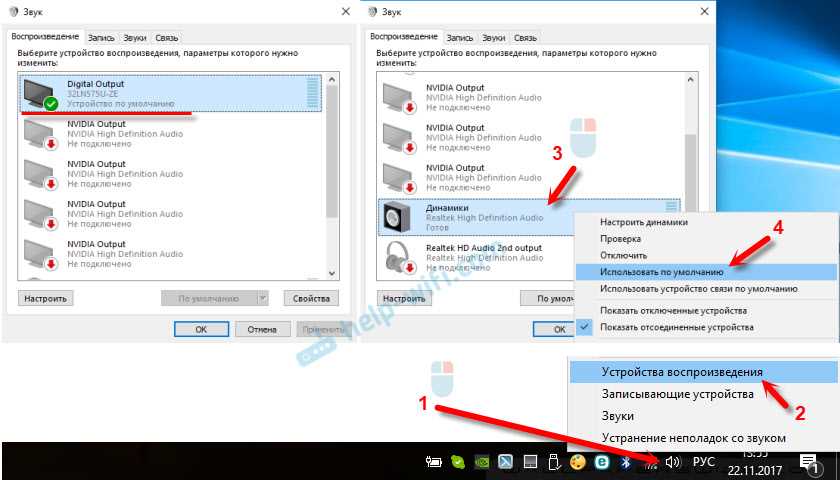Viewport: 840px width, 480px height.
Task: Click the Свойства button
Action: [311, 298]
